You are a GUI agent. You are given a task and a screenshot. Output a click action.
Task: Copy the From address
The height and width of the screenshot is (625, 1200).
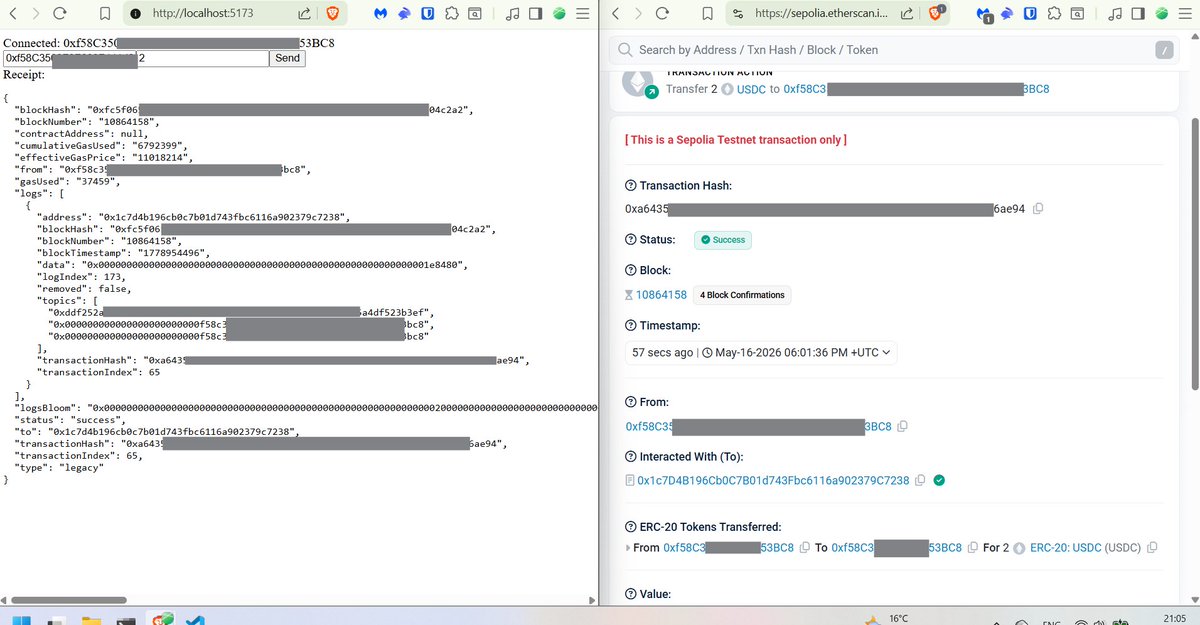903,427
